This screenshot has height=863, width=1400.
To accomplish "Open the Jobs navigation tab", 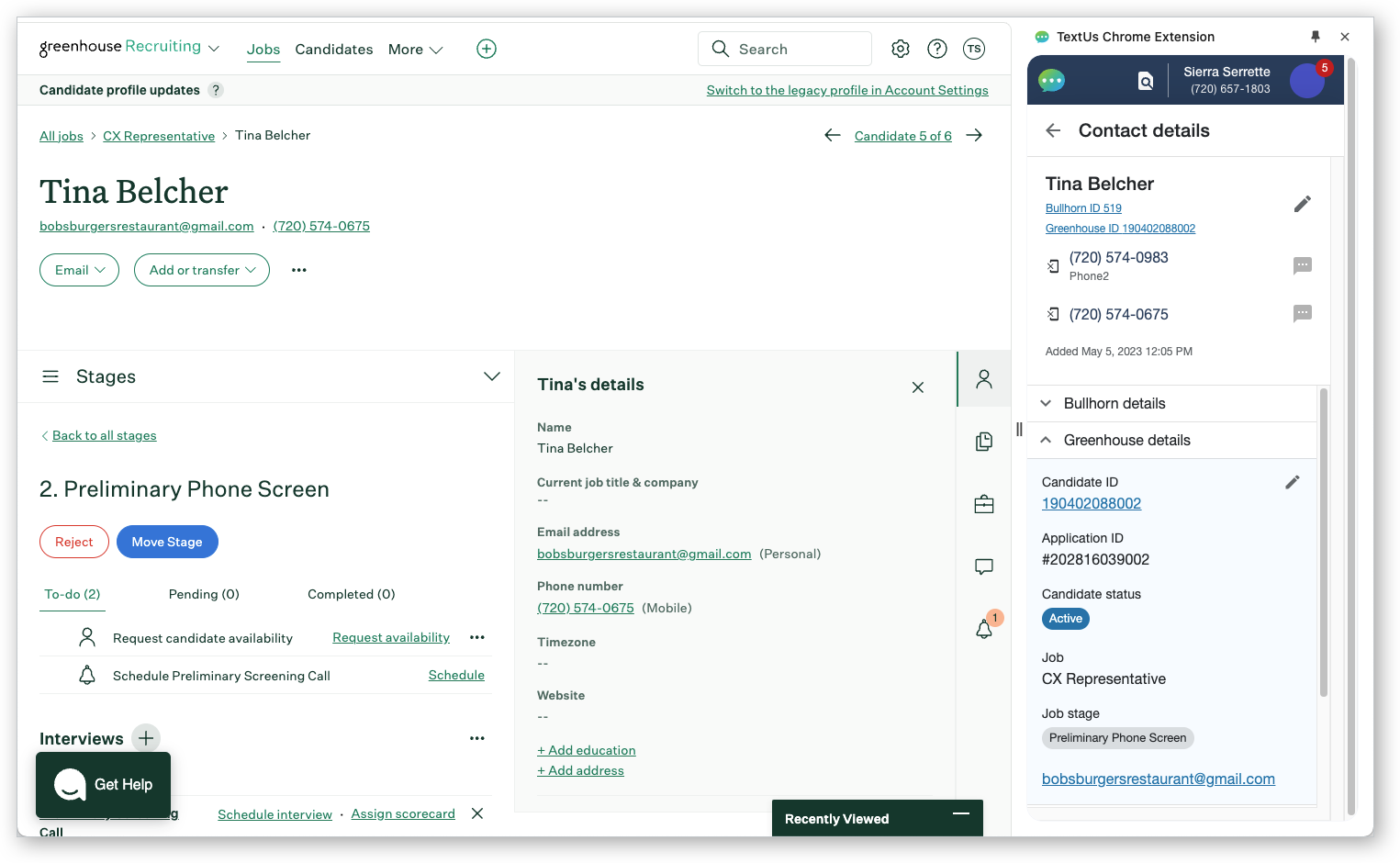I will tap(263, 50).
